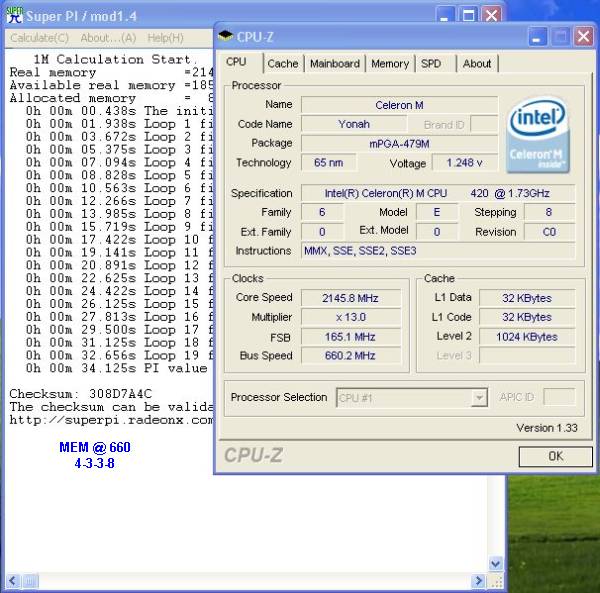Image resolution: width=600 pixels, height=593 pixels.
Task: Click the 660.2 MHz bus speed value
Action: (x=351, y=356)
